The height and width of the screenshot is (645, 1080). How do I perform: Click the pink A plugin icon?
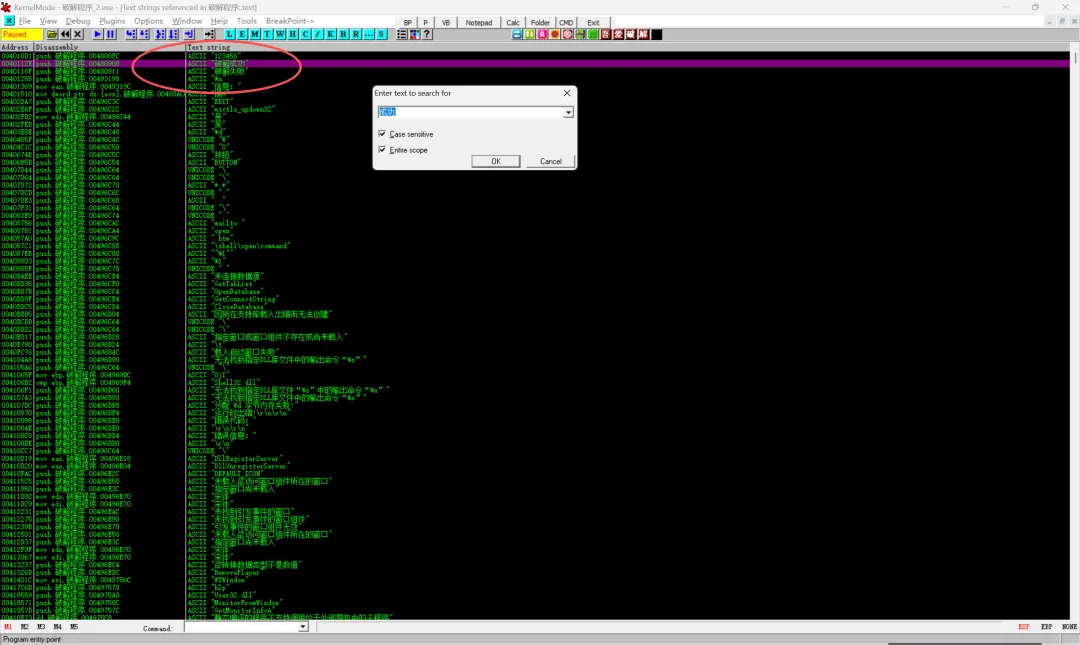click(x=542, y=34)
